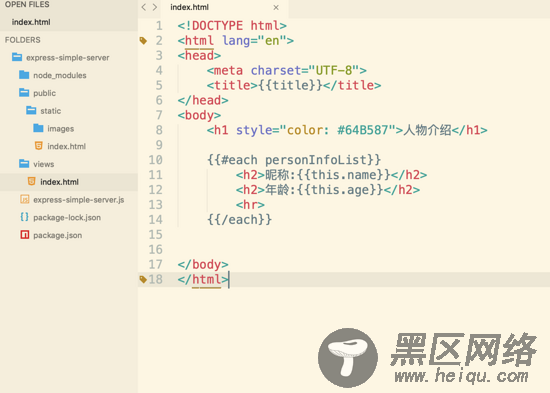Click the #64B587 color value
Screen dimensions: 550x393
[x=362, y=130]
